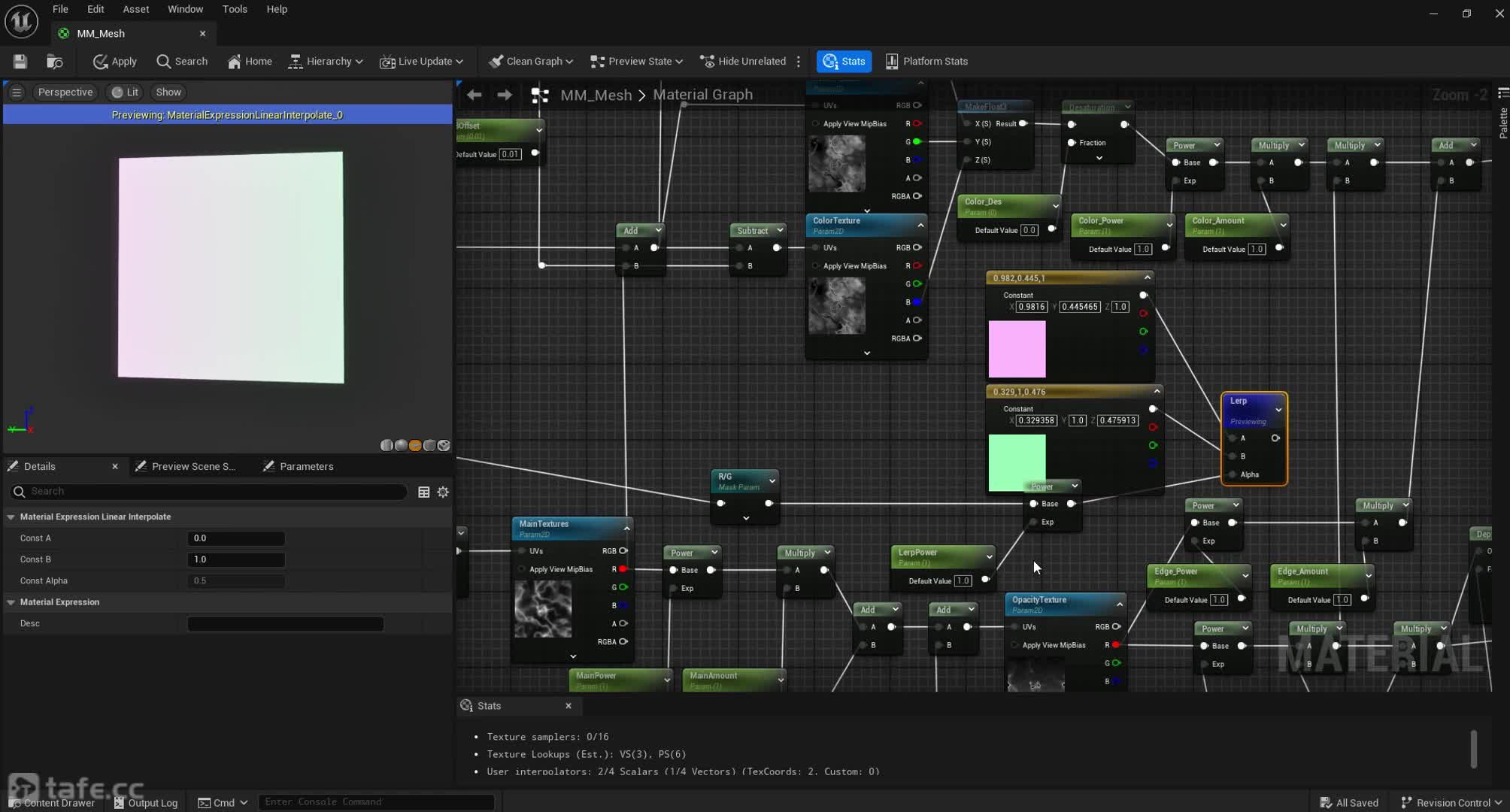1510x812 pixels.
Task: Open the Preview State dropdown
Action: 637,62
